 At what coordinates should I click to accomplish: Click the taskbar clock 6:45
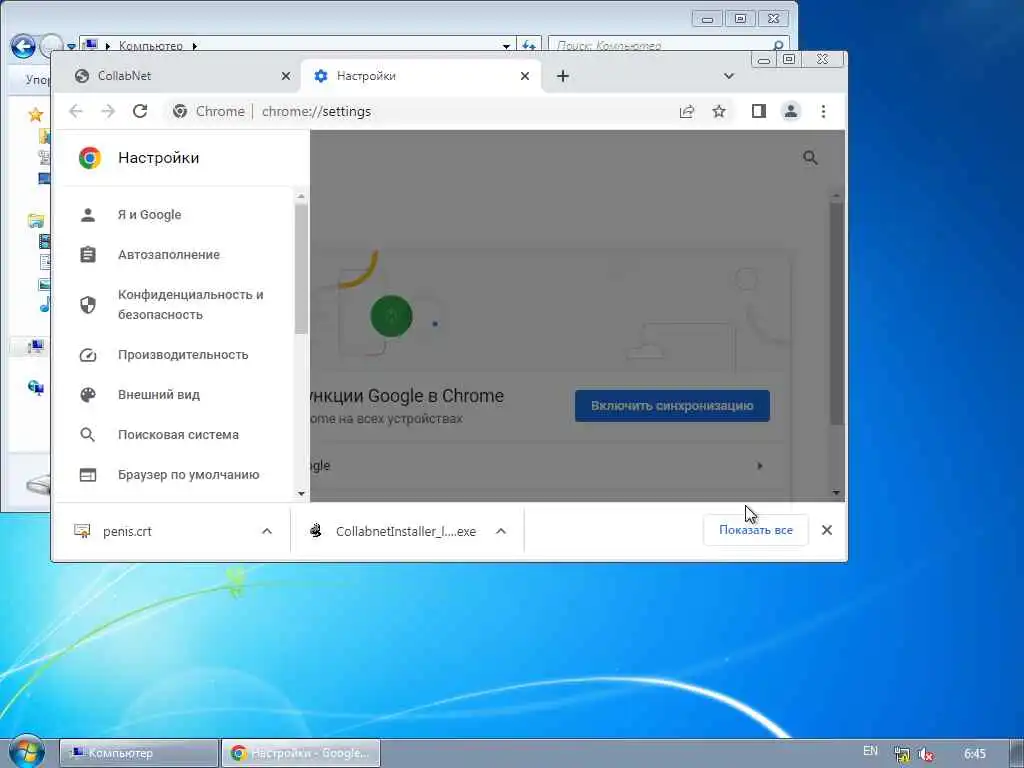(975, 754)
